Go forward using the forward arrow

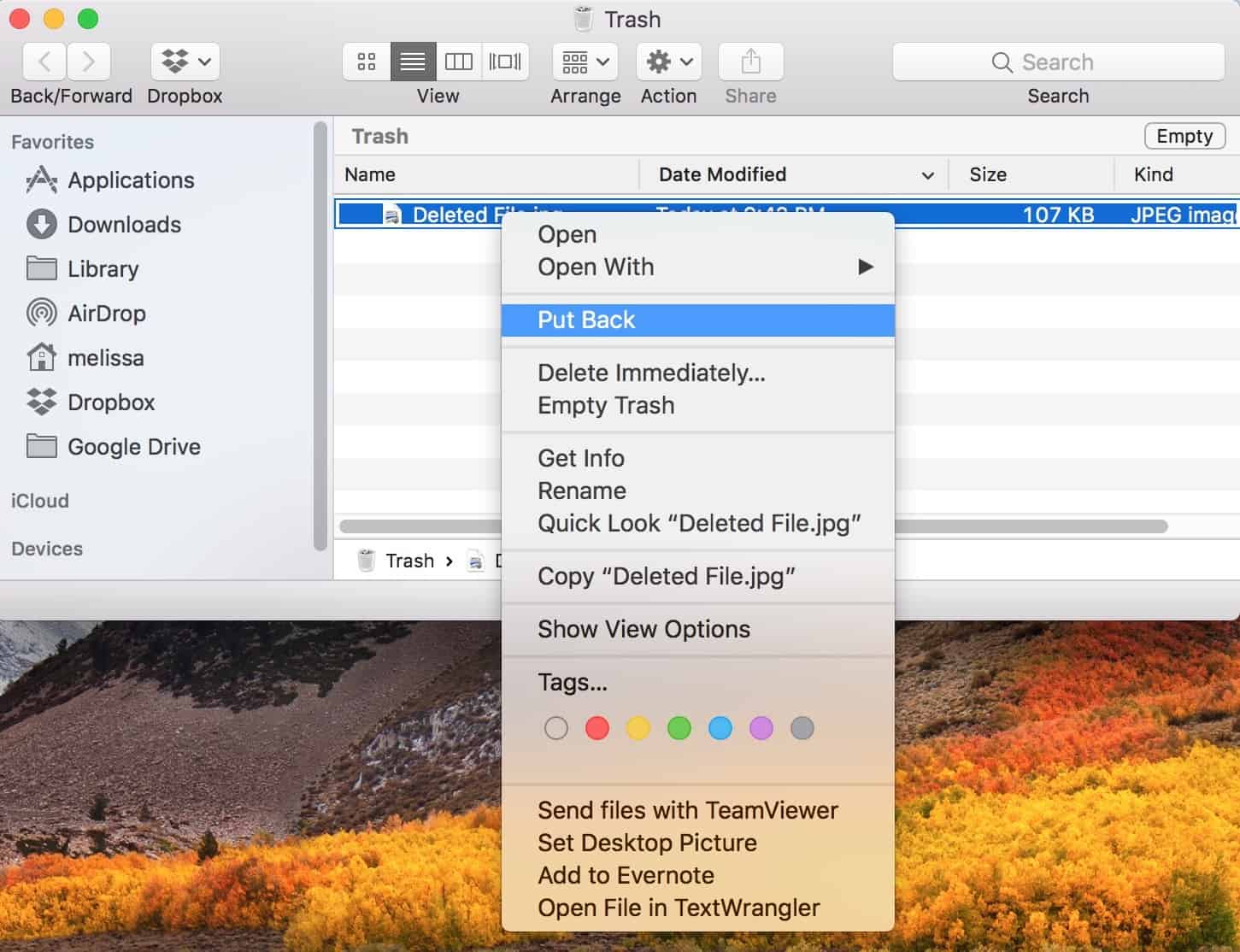click(x=89, y=62)
